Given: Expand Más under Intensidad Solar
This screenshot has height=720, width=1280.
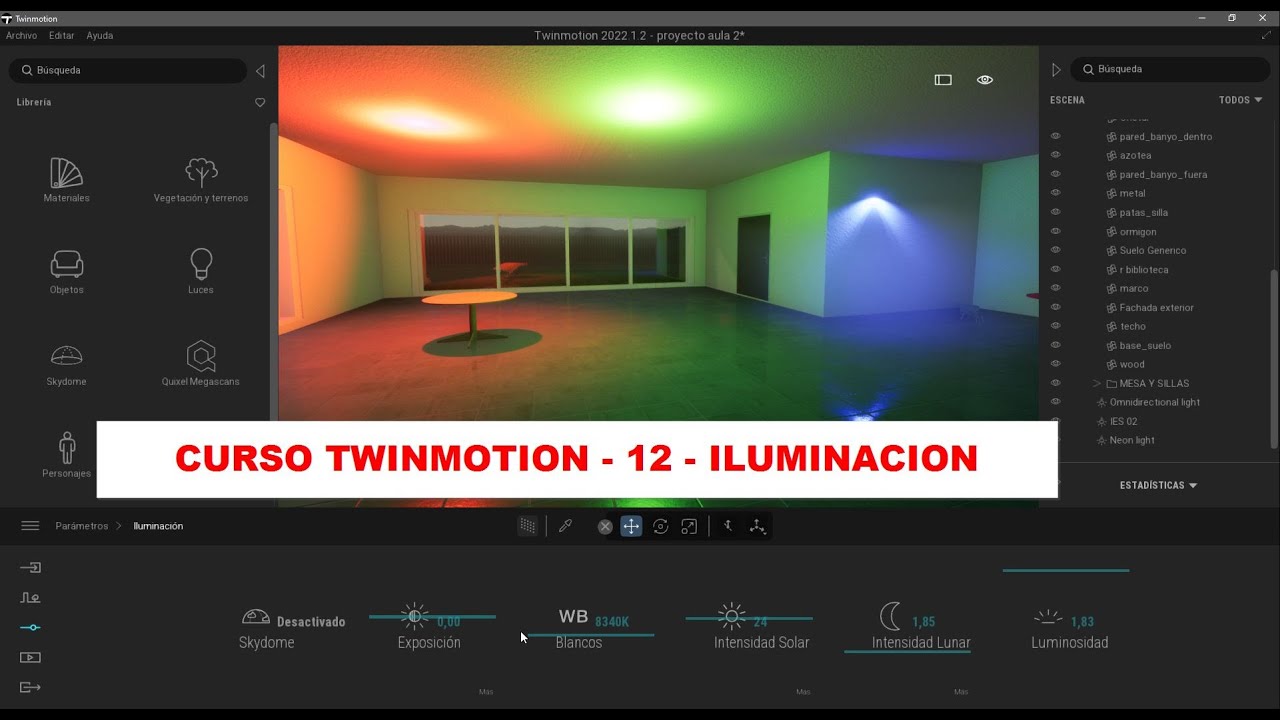Looking at the screenshot, I should pos(803,692).
